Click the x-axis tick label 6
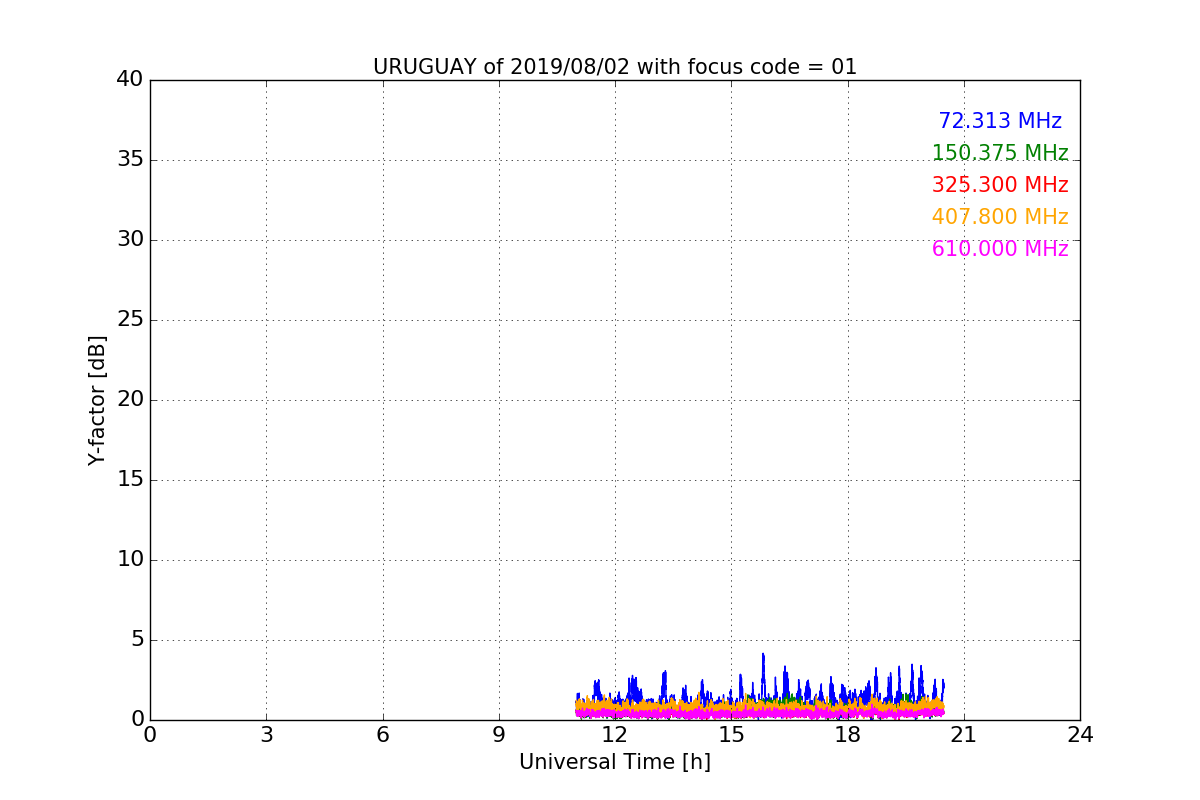Viewport: 1200px width, 800px height. pos(383,735)
